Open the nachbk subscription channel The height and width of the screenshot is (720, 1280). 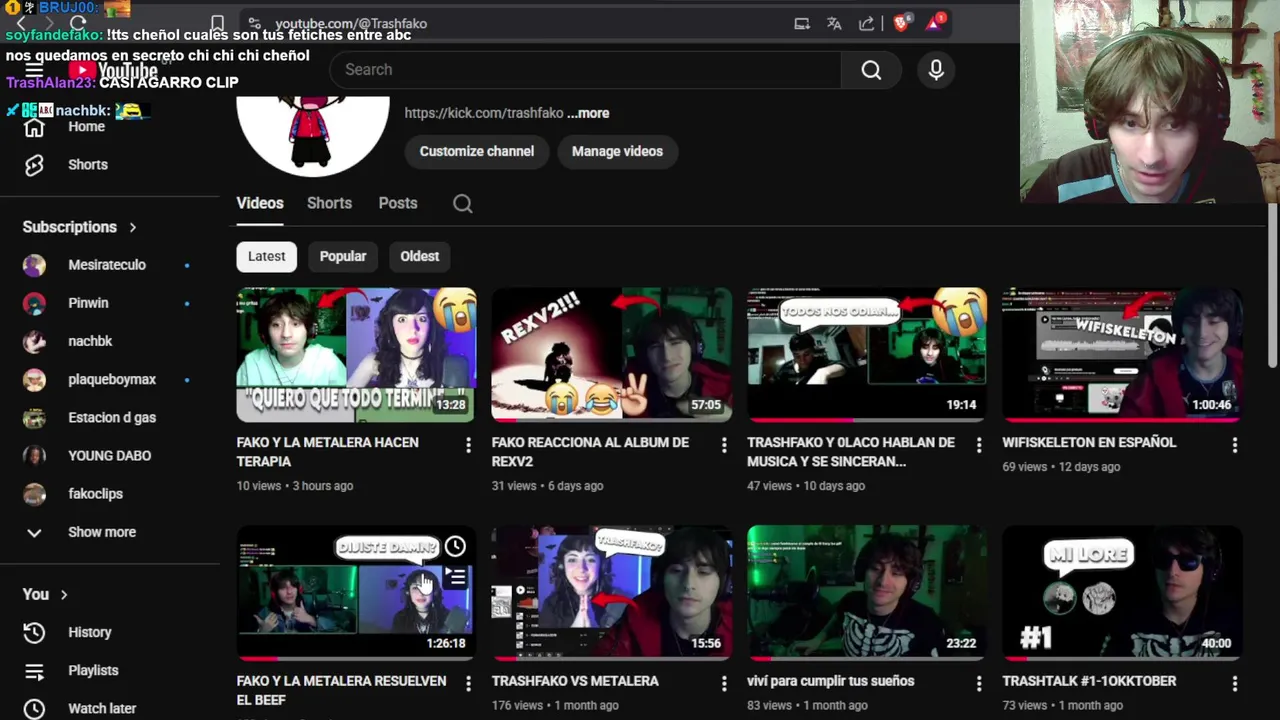(90, 341)
